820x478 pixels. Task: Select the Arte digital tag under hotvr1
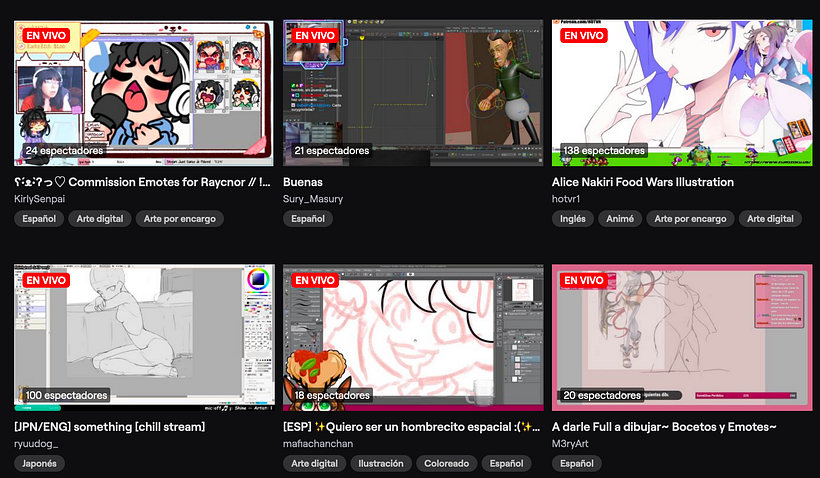pos(770,219)
